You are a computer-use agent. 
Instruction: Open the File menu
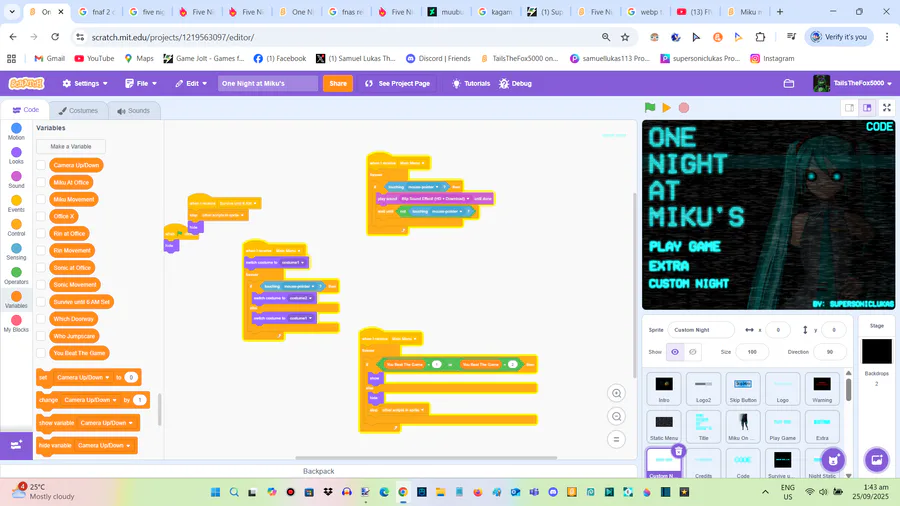[x=141, y=84]
